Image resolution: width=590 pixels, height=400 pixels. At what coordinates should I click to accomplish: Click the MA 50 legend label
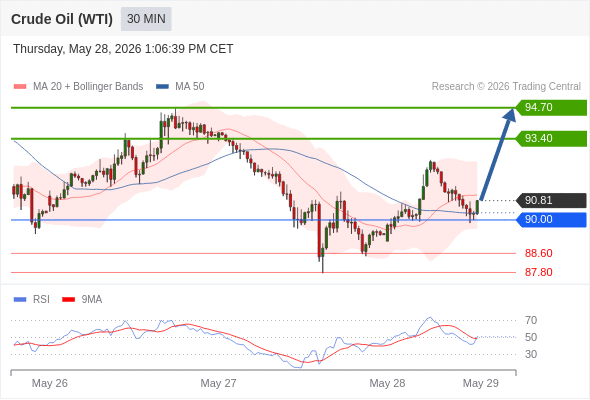pos(190,87)
